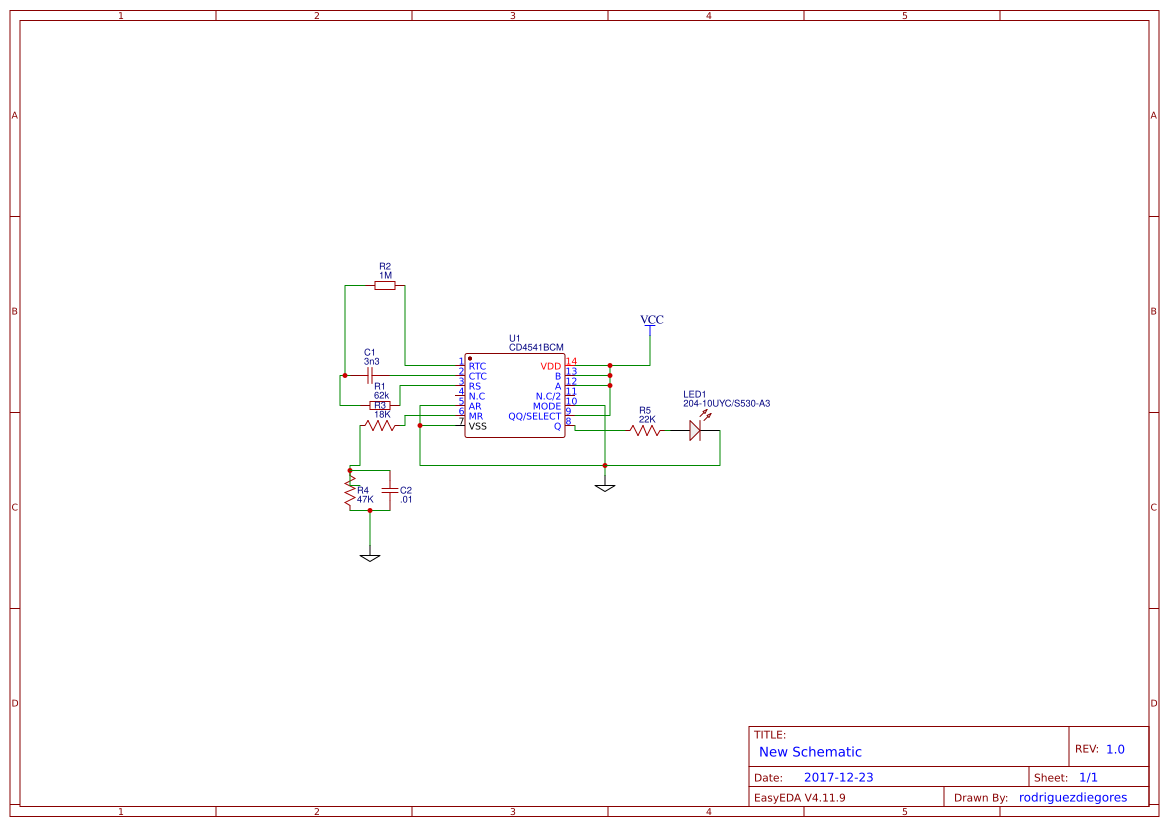
Task: Select the CD4541BCM chip body
Action: pos(515,395)
